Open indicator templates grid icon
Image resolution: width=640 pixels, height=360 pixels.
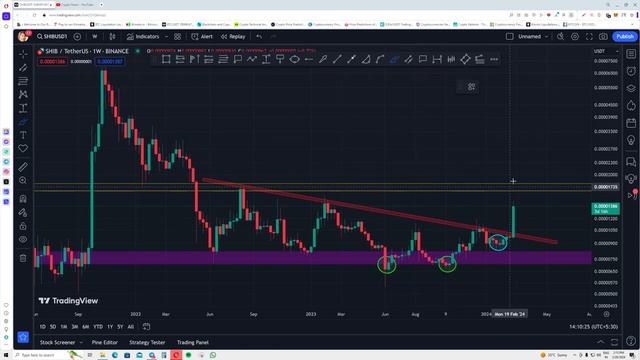tap(178, 37)
